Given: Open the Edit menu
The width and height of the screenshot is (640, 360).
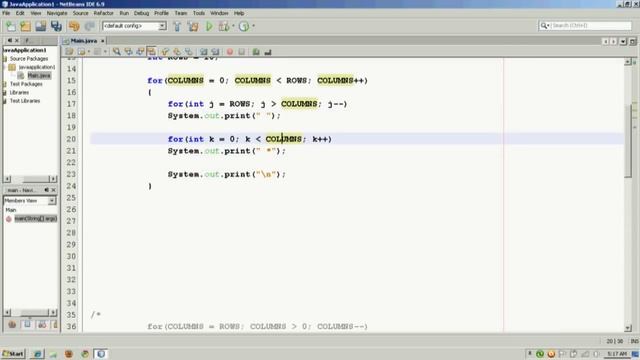Looking at the screenshot, I should pos(20,13).
